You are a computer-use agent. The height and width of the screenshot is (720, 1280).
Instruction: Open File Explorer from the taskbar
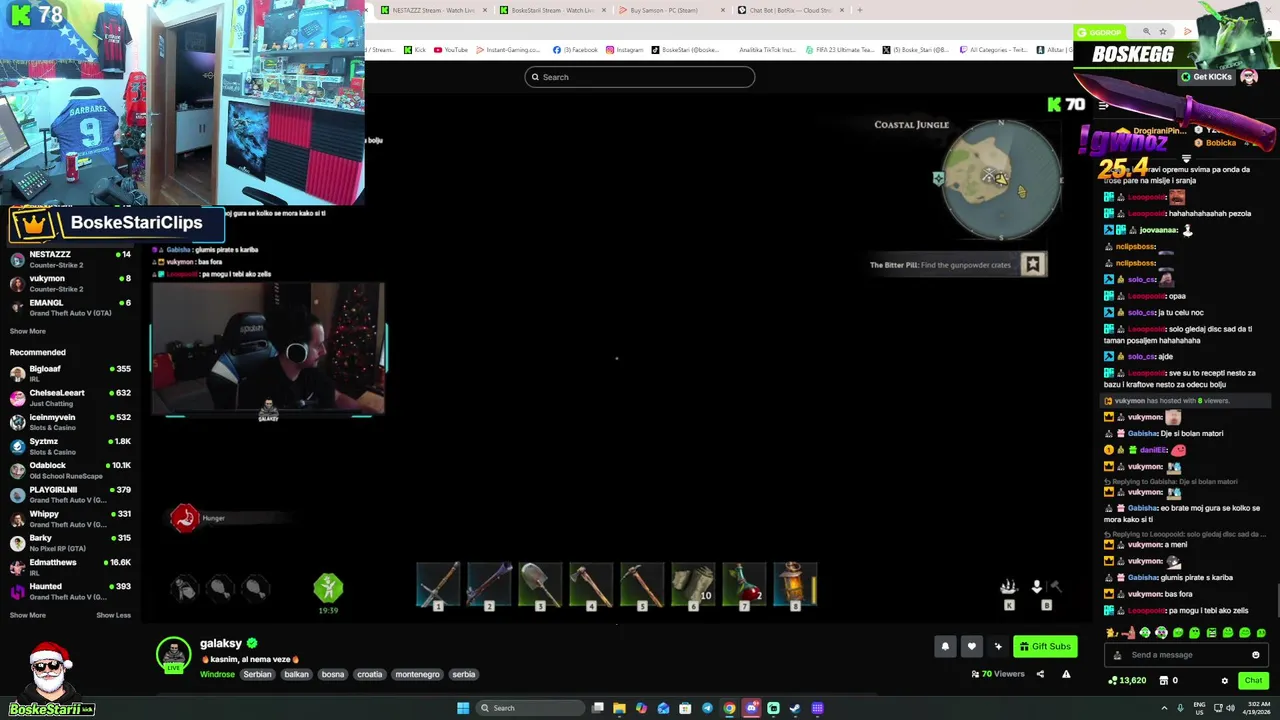click(x=619, y=708)
